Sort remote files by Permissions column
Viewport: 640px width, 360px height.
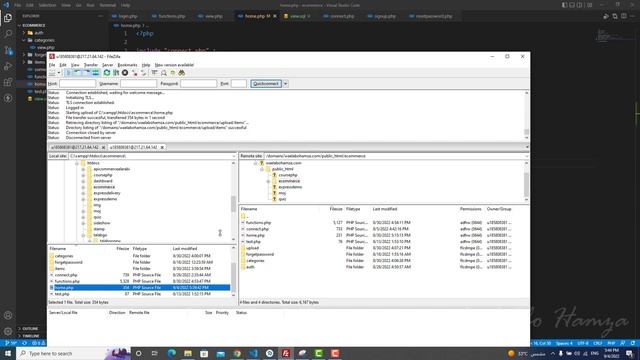click(x=471, y=209)
